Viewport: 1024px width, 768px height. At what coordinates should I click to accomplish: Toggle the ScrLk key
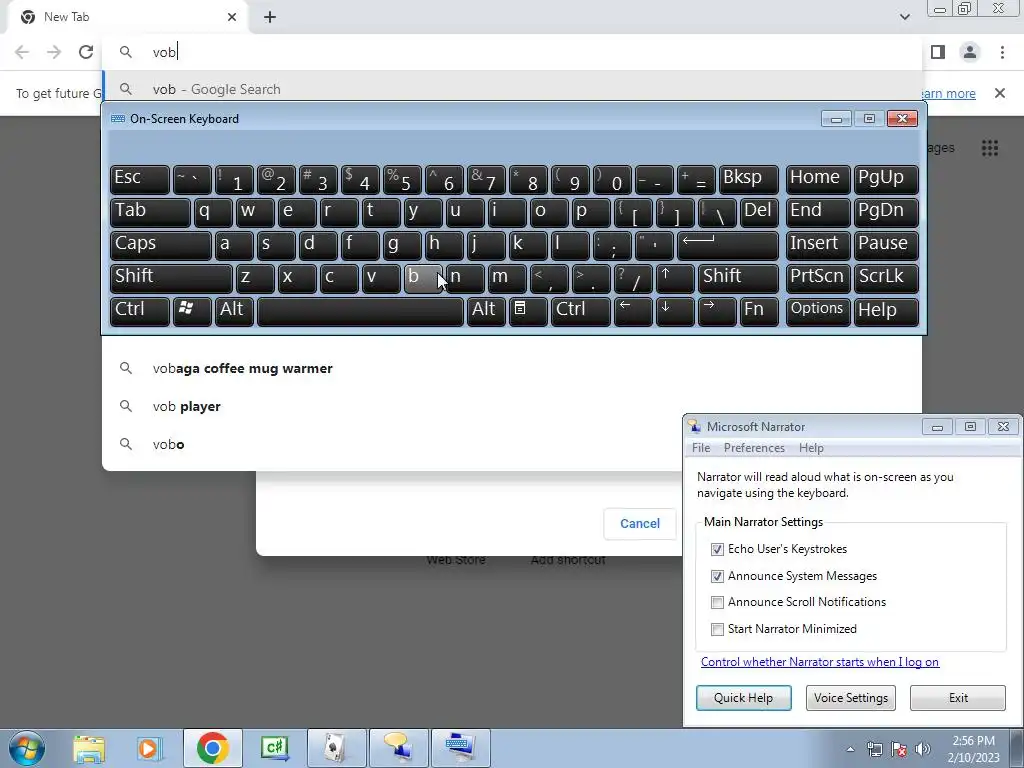click(886, 278)
